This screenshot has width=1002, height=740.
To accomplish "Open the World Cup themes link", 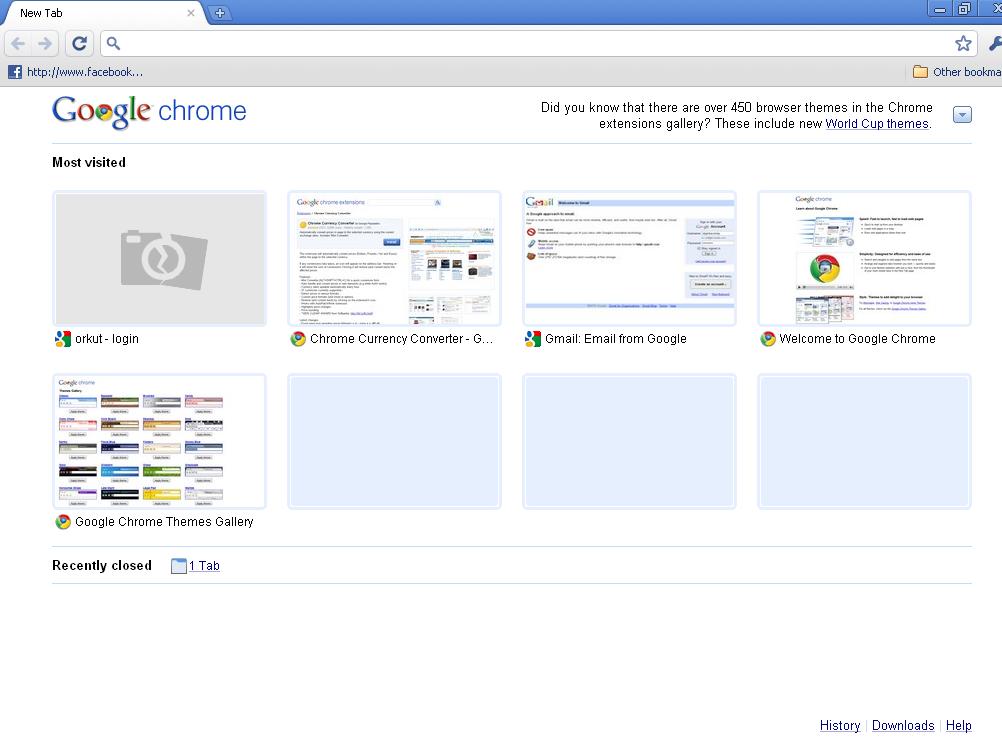I will (877, 123).
